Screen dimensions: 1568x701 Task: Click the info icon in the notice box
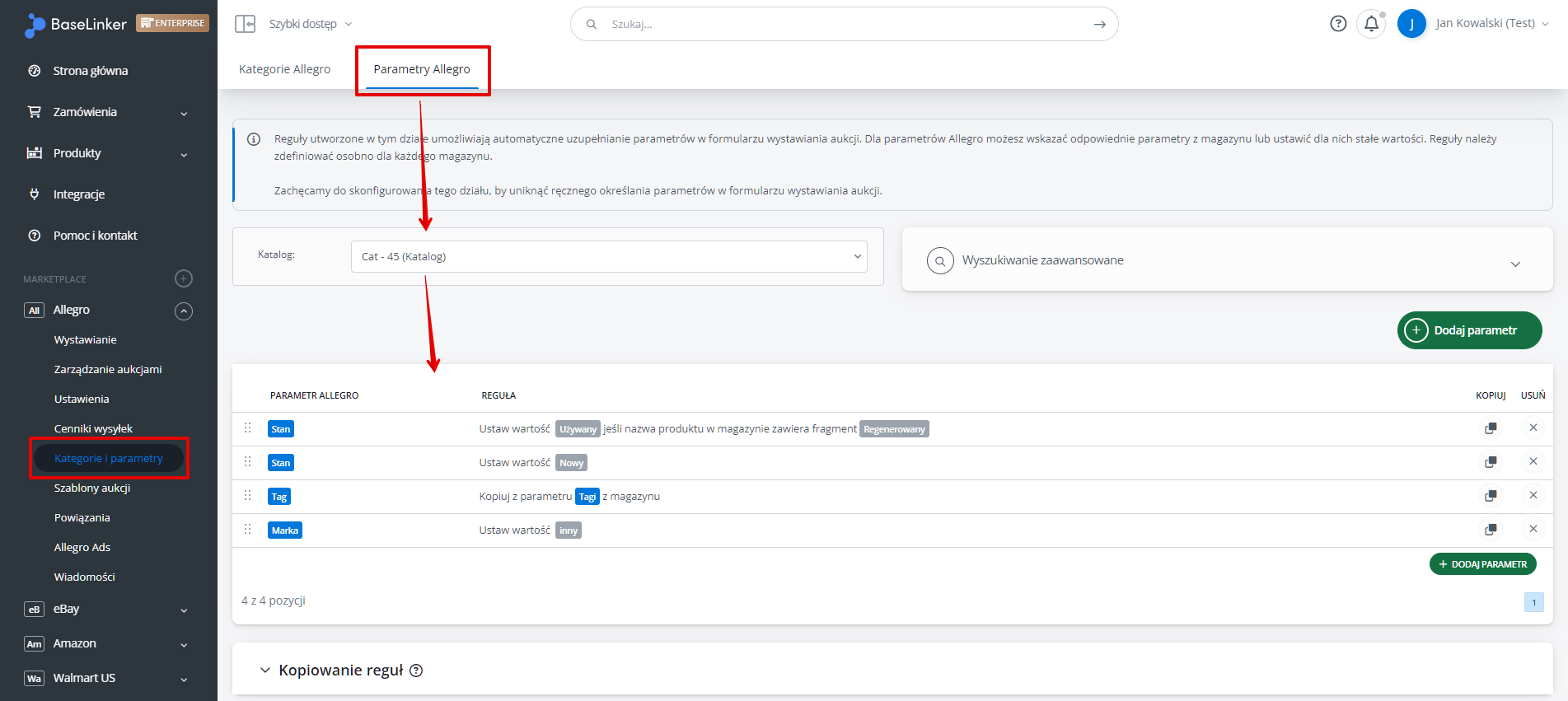click(254, 139)
